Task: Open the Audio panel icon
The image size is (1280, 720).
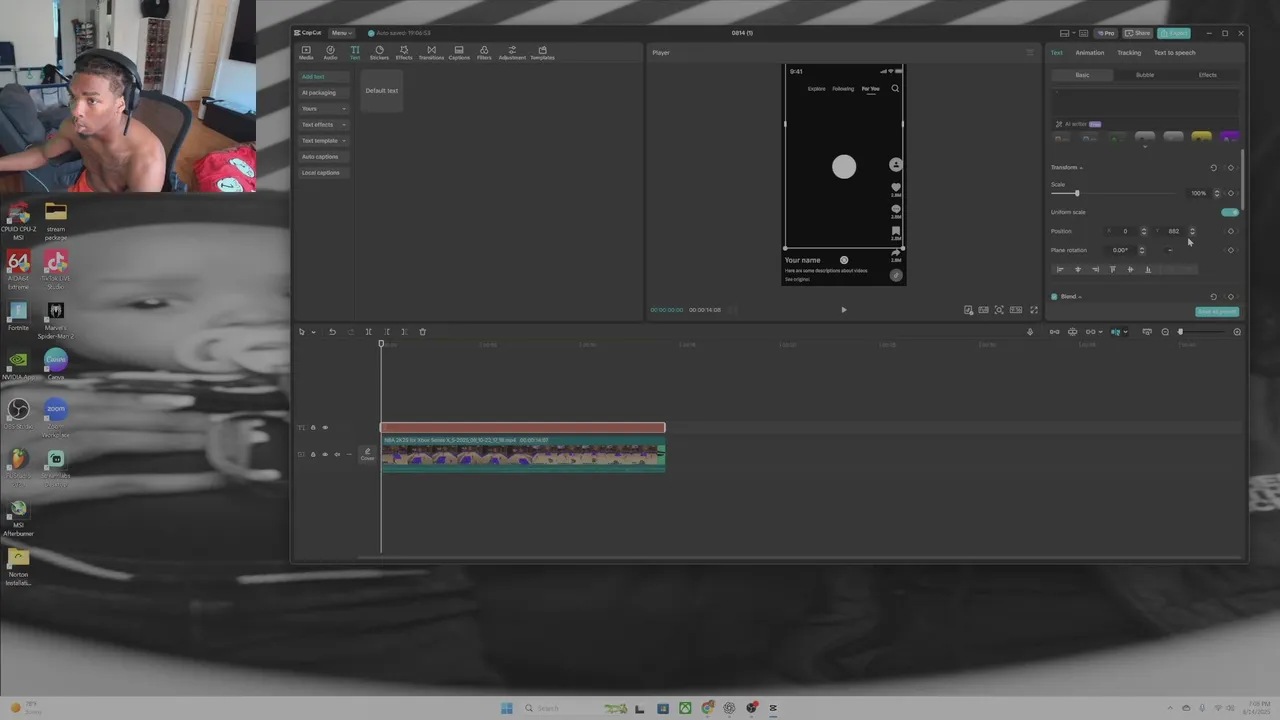Action: tap(330, 52)
